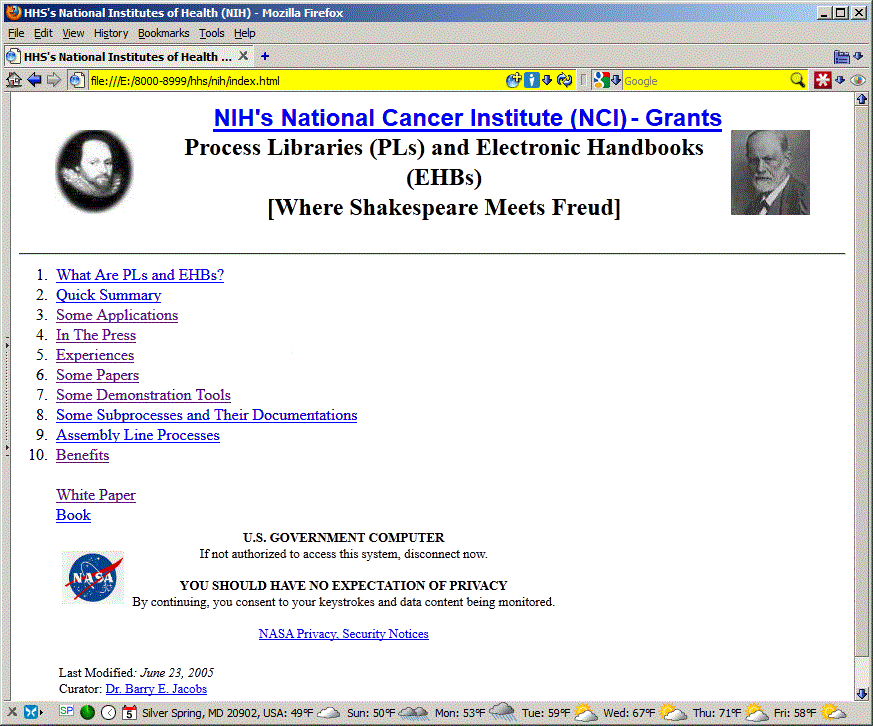The image size is (873, 726).
Task: Open the View menu
Action: pyautogui.click(x=73, y=33)
